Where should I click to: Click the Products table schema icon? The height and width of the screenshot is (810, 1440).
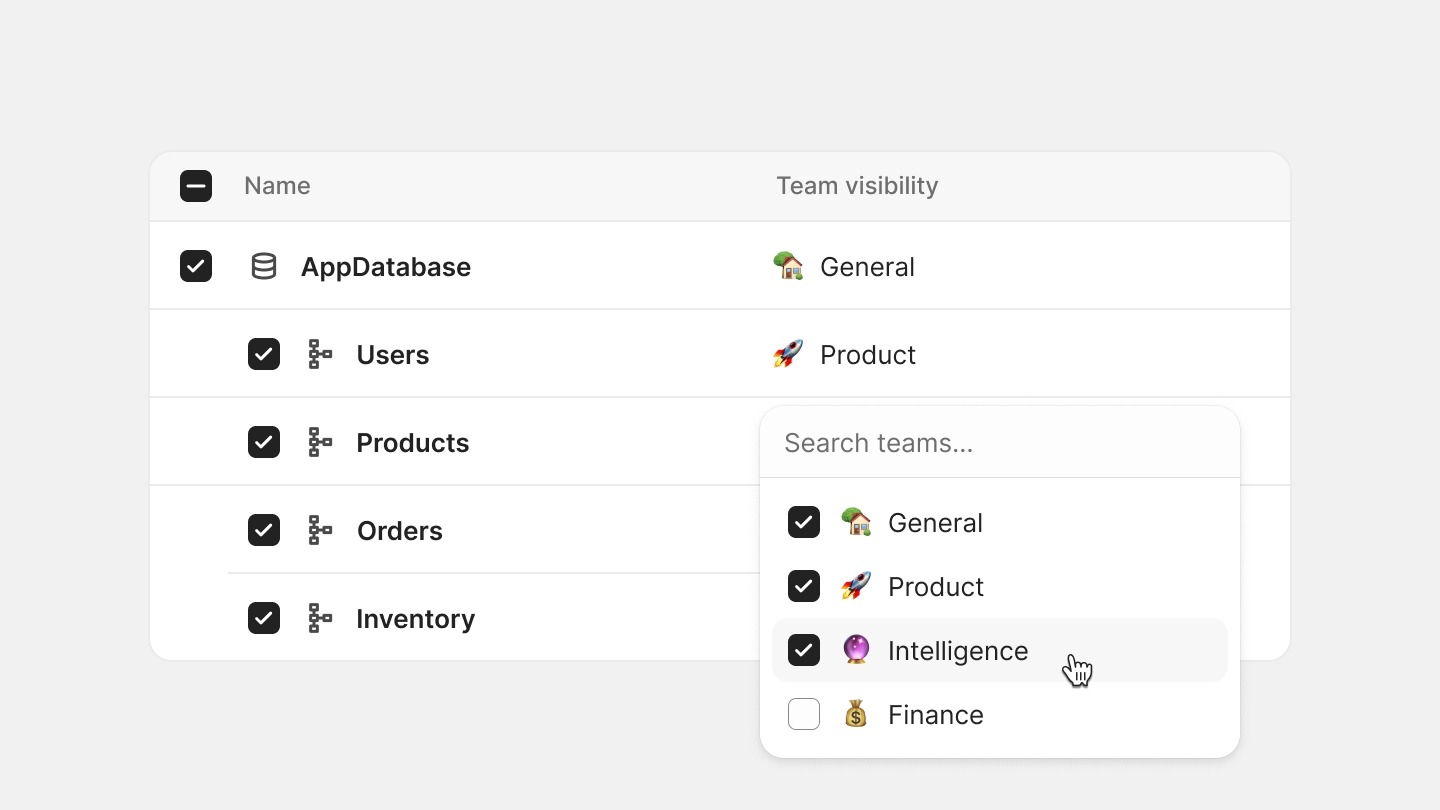point(320,443)
